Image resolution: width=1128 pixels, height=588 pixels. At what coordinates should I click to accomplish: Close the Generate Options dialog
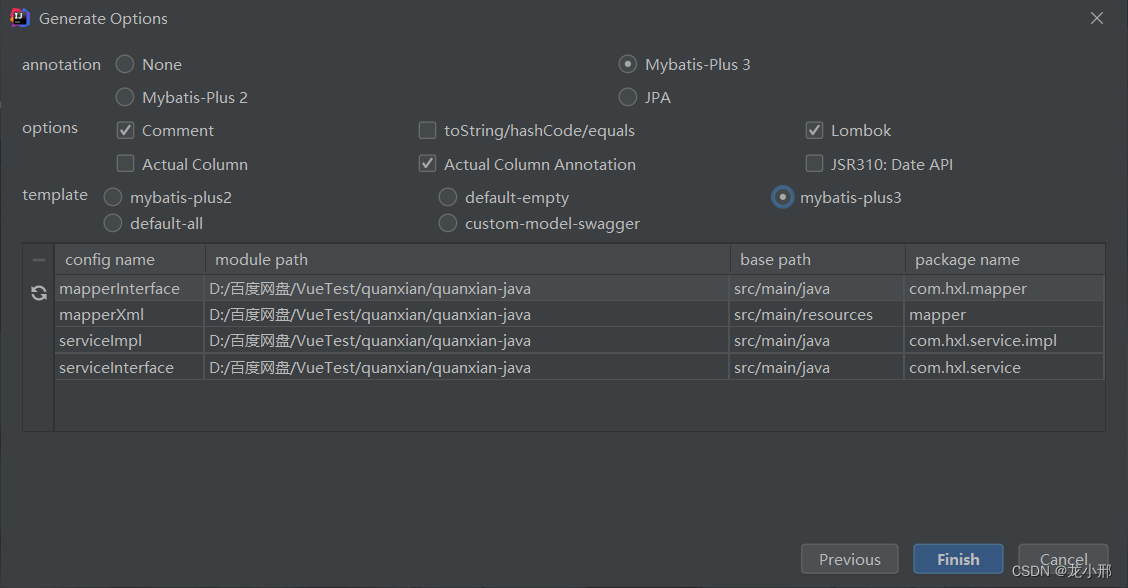[x=1096, y=18]
